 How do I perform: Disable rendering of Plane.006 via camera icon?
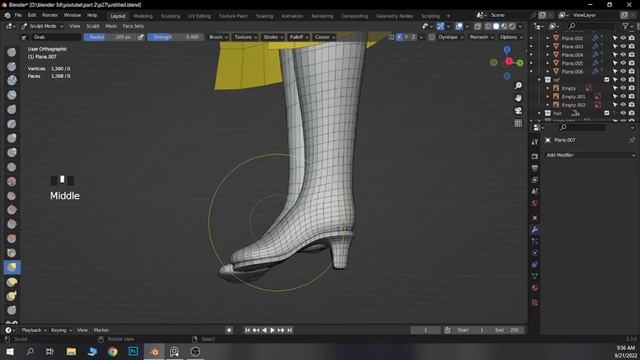point(632,71)
